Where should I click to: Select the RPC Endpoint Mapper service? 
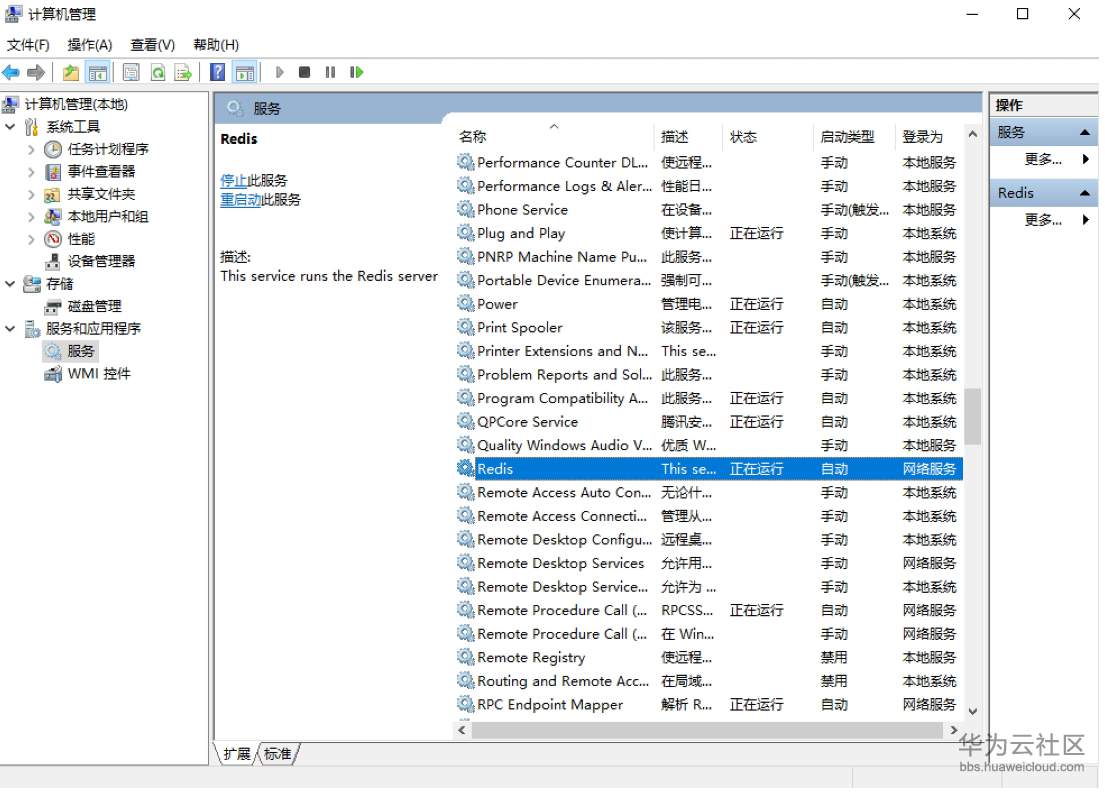[x=709, y=705]
